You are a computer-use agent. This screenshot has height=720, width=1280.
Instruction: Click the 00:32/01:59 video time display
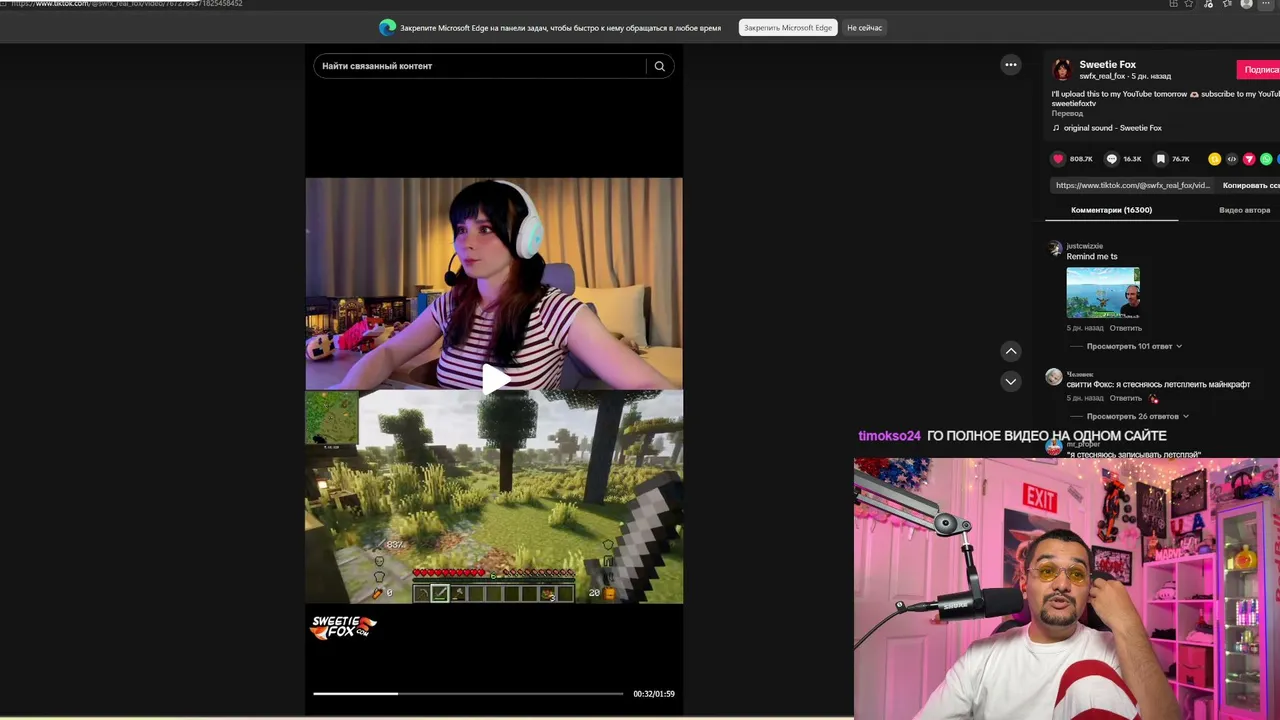(x=654, y=694)
